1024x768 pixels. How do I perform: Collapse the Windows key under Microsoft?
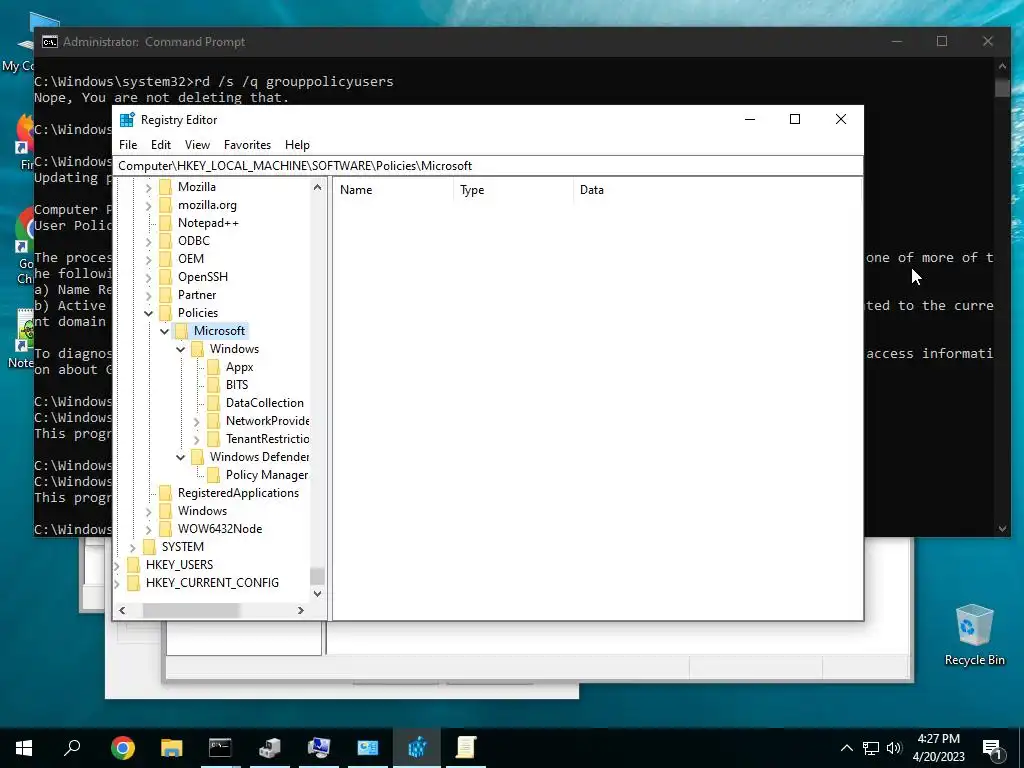pos(181,349)
